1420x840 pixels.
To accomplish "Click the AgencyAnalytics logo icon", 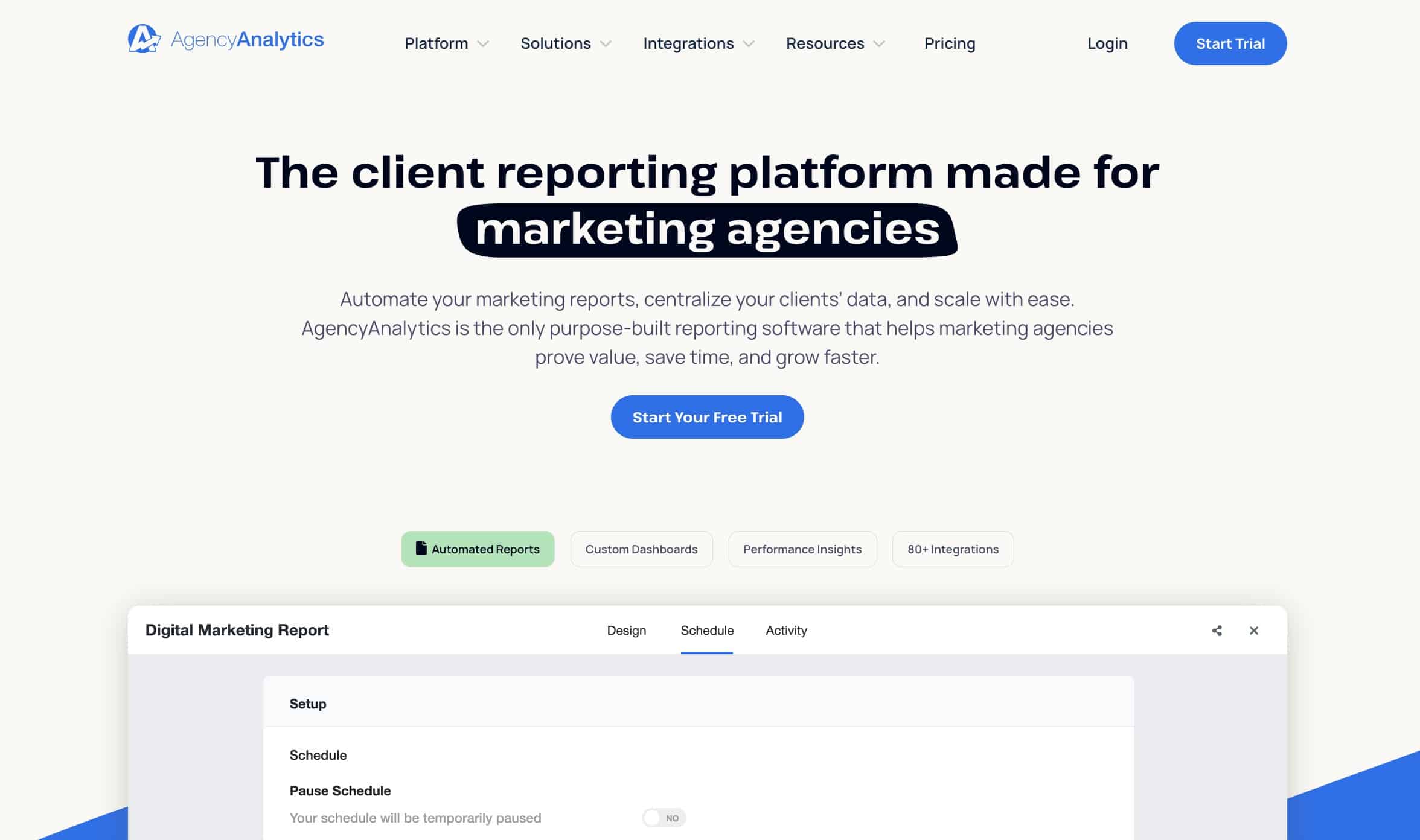I will coord(144,39).
